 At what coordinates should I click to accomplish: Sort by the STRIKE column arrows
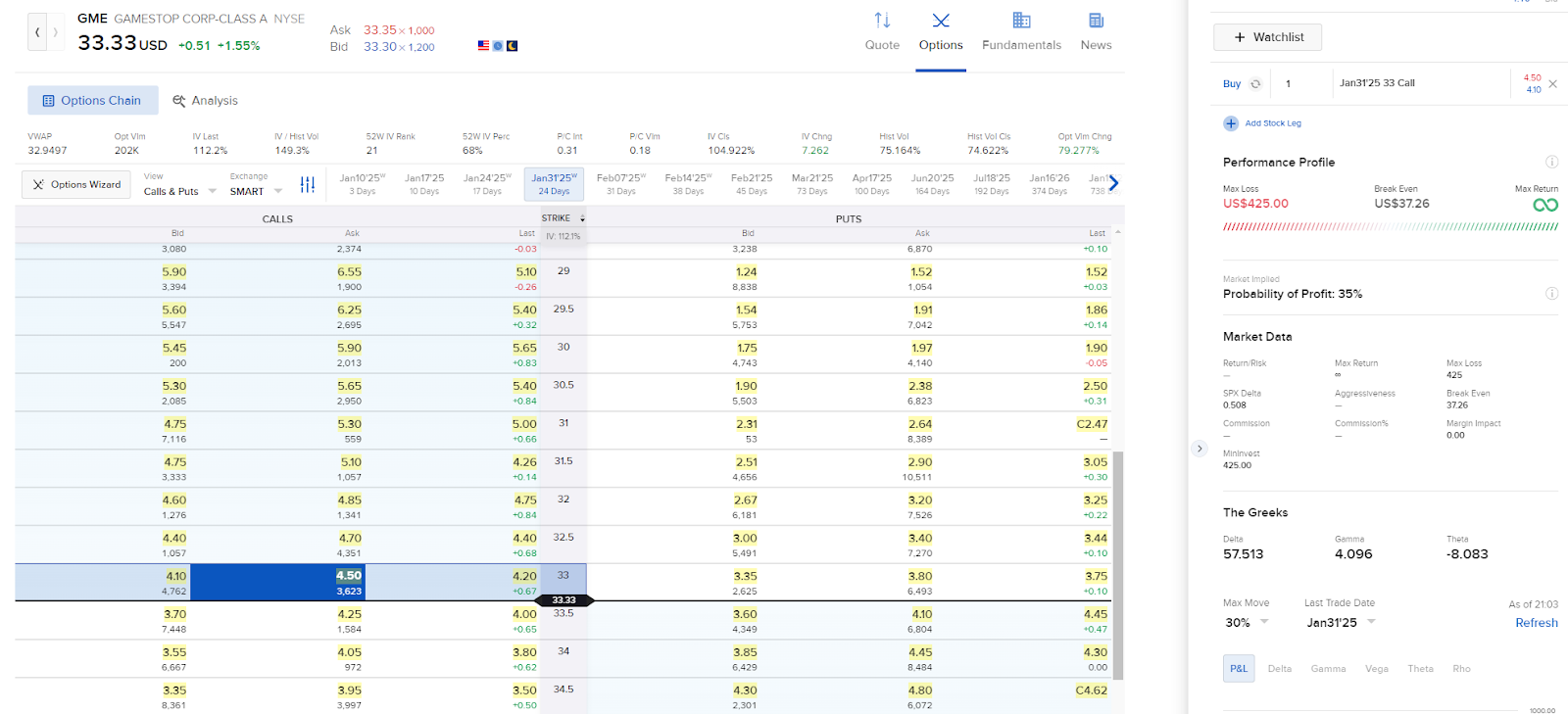click(x=582, y=218)
